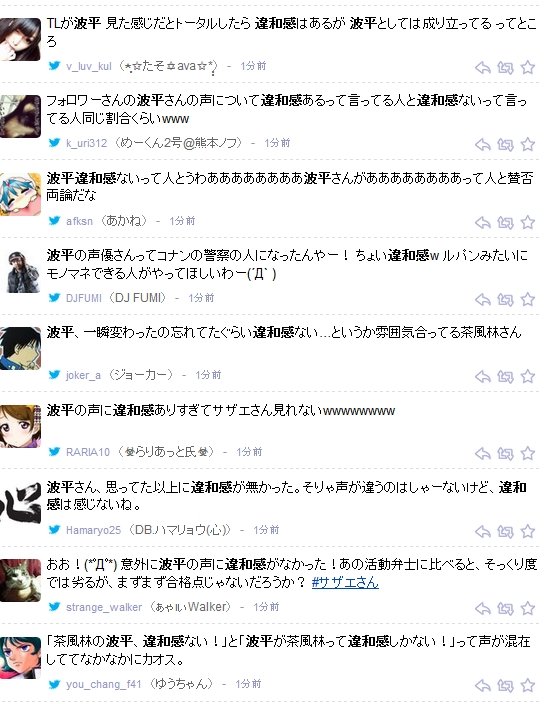Favorite DJFUMI's tweet with the star
Viewport: 545px width, 704px height.
[x=527, y=300]
